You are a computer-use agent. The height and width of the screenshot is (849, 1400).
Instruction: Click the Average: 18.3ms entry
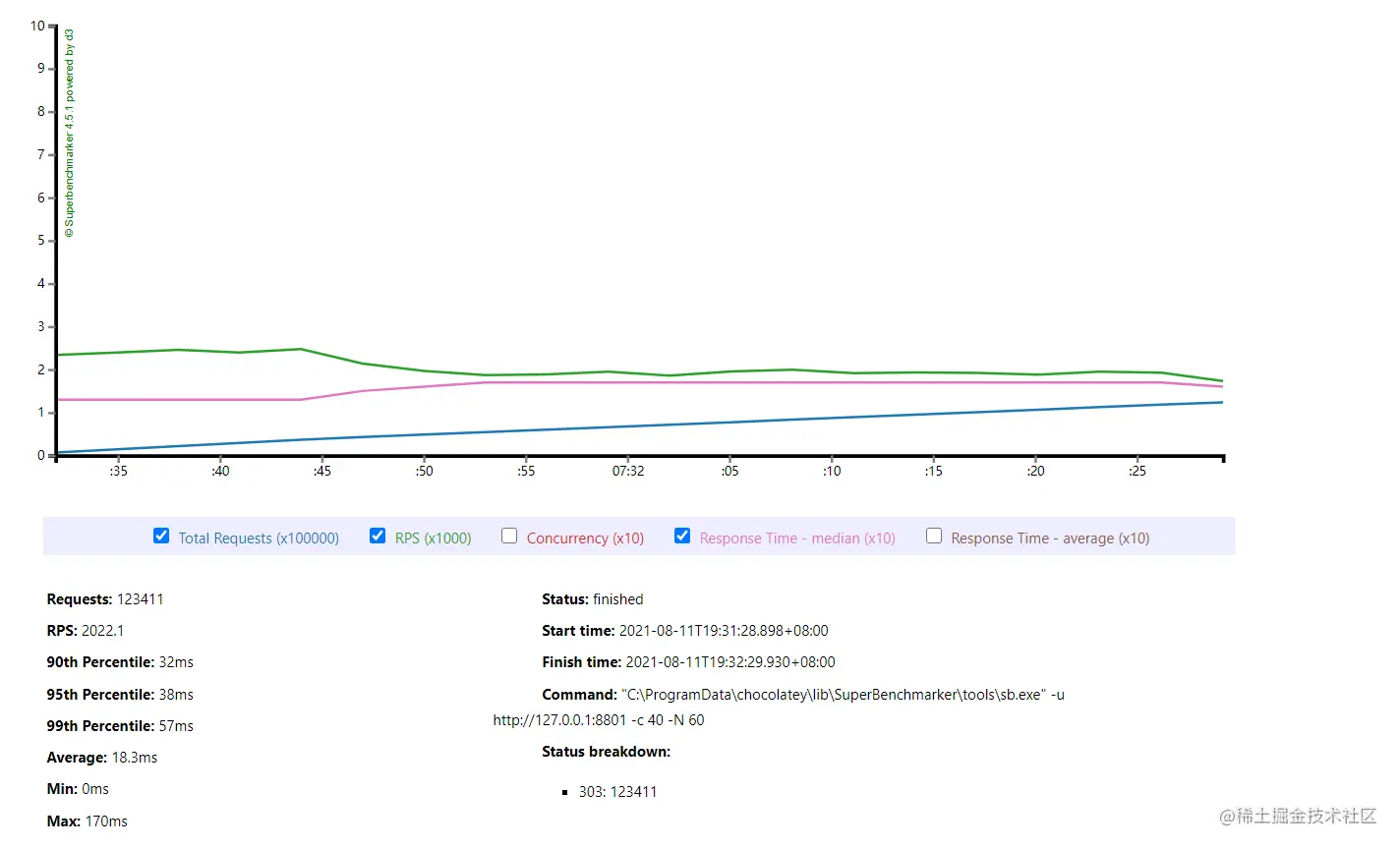click(102, 758)
